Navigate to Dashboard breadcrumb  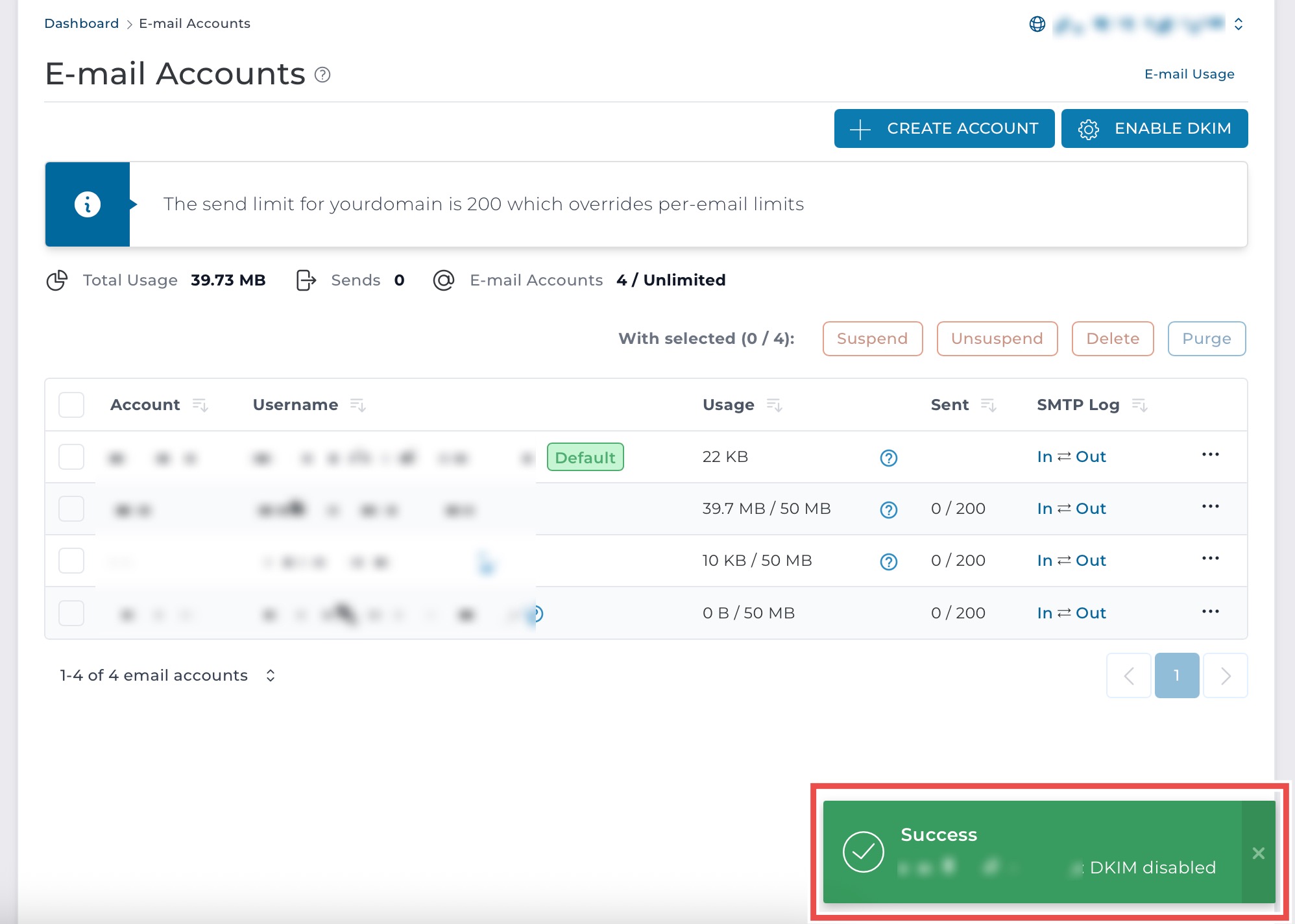(x=81, y=23)
